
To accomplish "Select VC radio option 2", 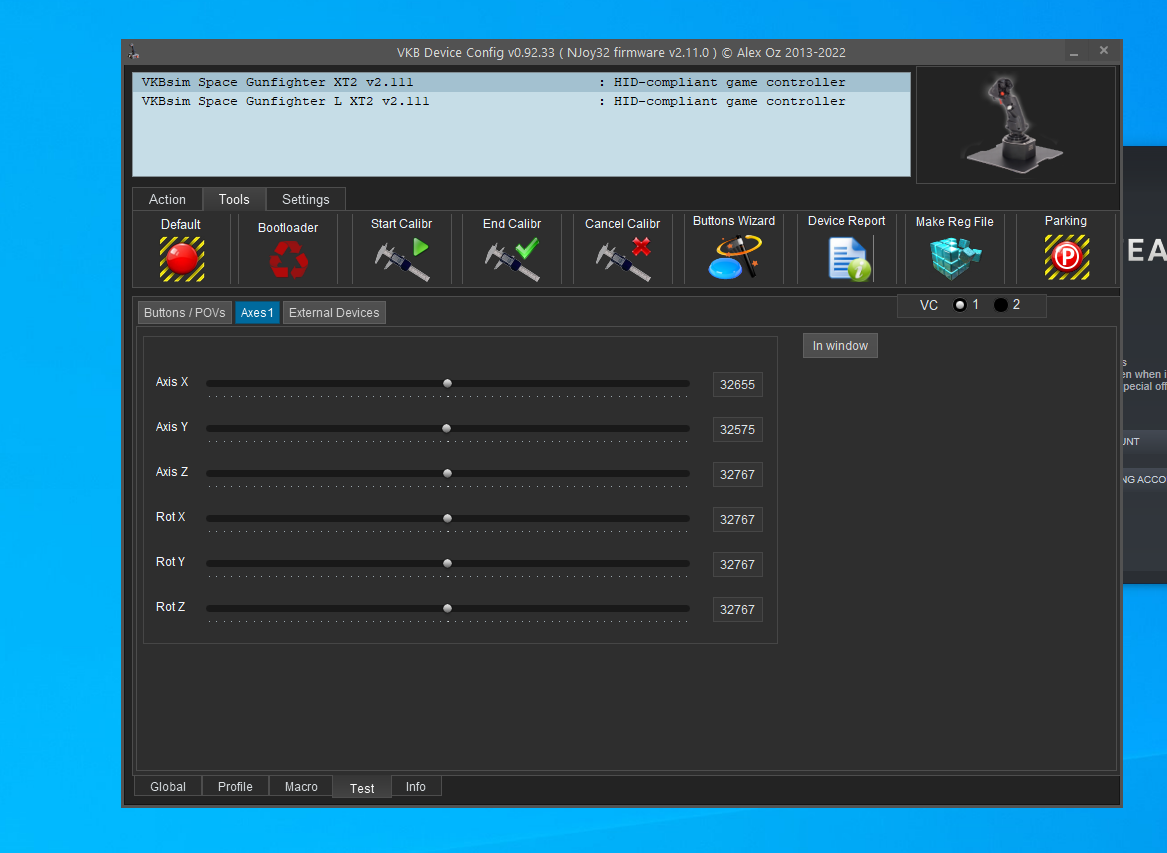I will tap(1001, 305).
